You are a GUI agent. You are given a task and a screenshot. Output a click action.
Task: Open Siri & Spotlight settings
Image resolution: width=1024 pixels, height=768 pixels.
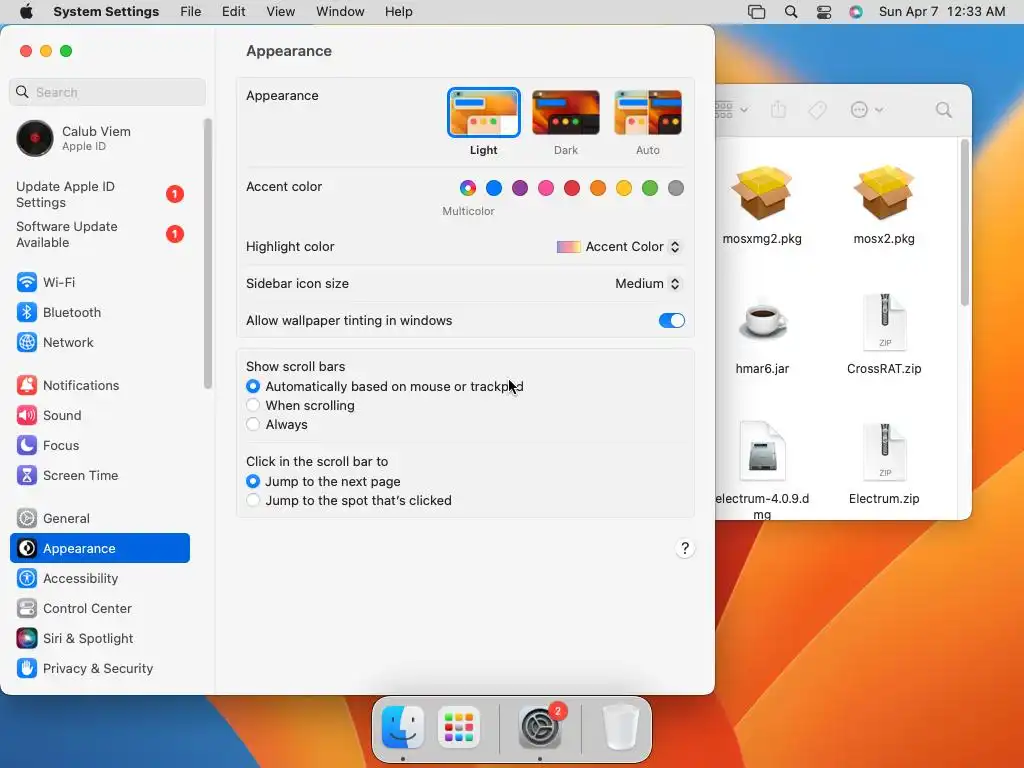(100, 639)
